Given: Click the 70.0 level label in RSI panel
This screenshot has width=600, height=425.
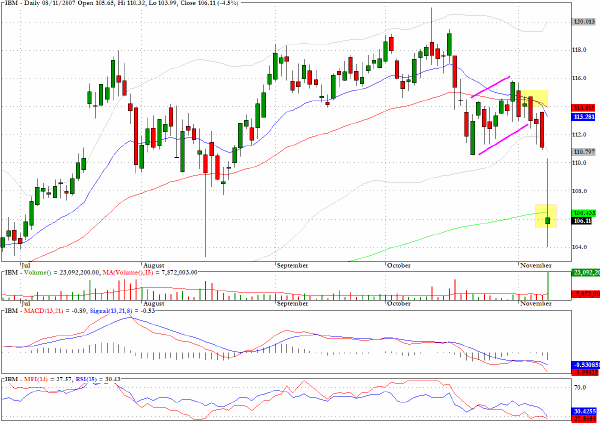Looking at the screenshot, I should pyautogui.click(x=580, y=388).
